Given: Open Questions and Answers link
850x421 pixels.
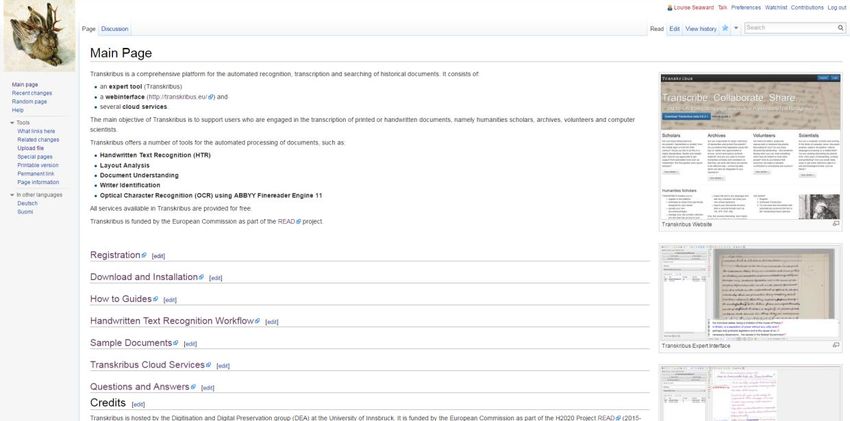Looking at the screenshot, I should tap(143, 387).
